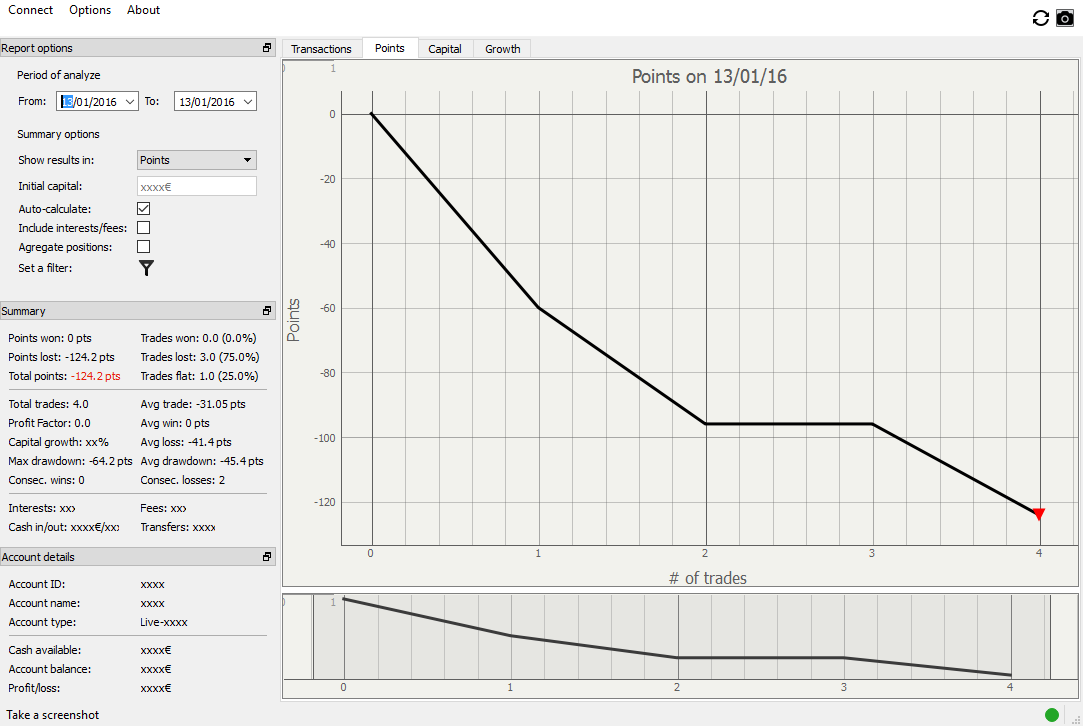
Task: Click the left handle of overview range
Action: pos(313,637)
